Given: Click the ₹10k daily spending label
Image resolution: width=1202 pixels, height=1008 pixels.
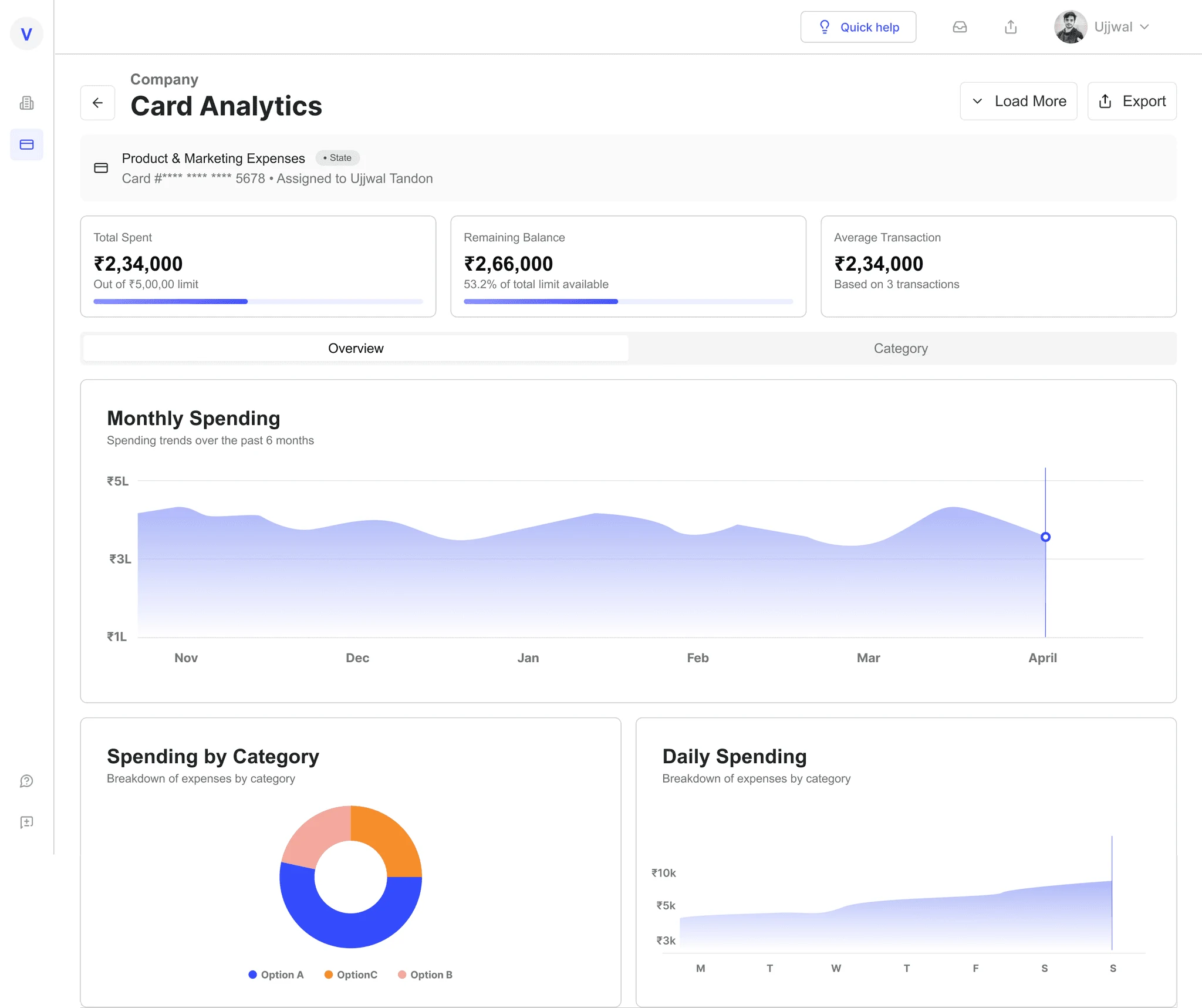Looking at the screenshot, I should 664,873.
